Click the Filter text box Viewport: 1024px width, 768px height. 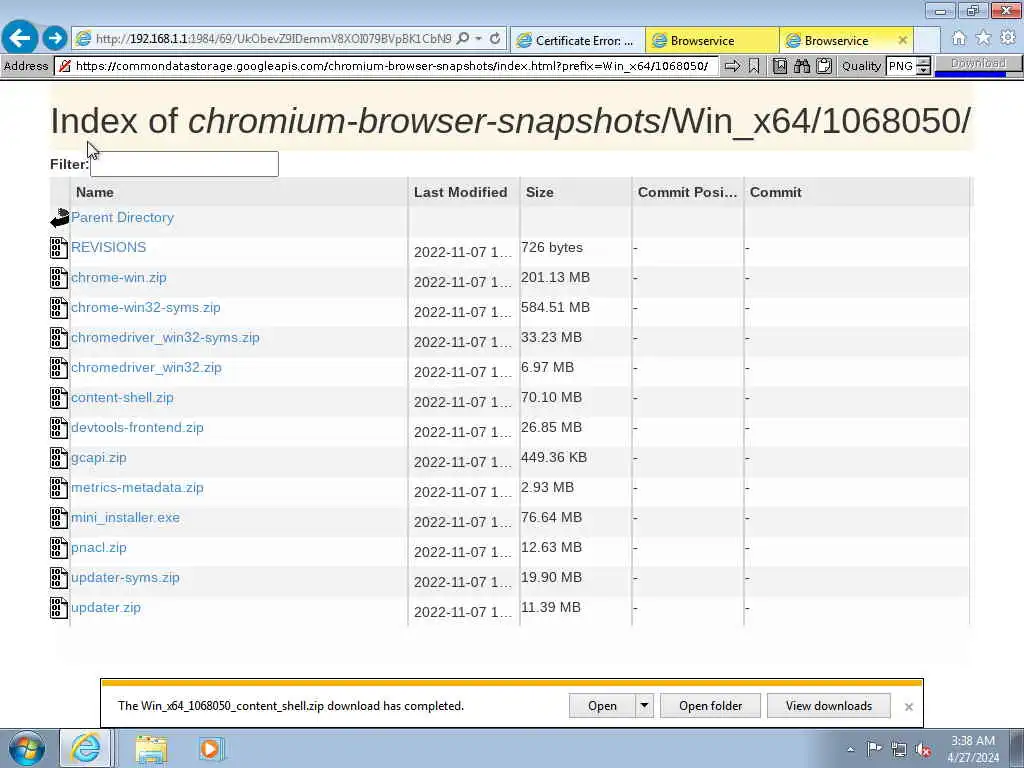[x=184, y=164]
